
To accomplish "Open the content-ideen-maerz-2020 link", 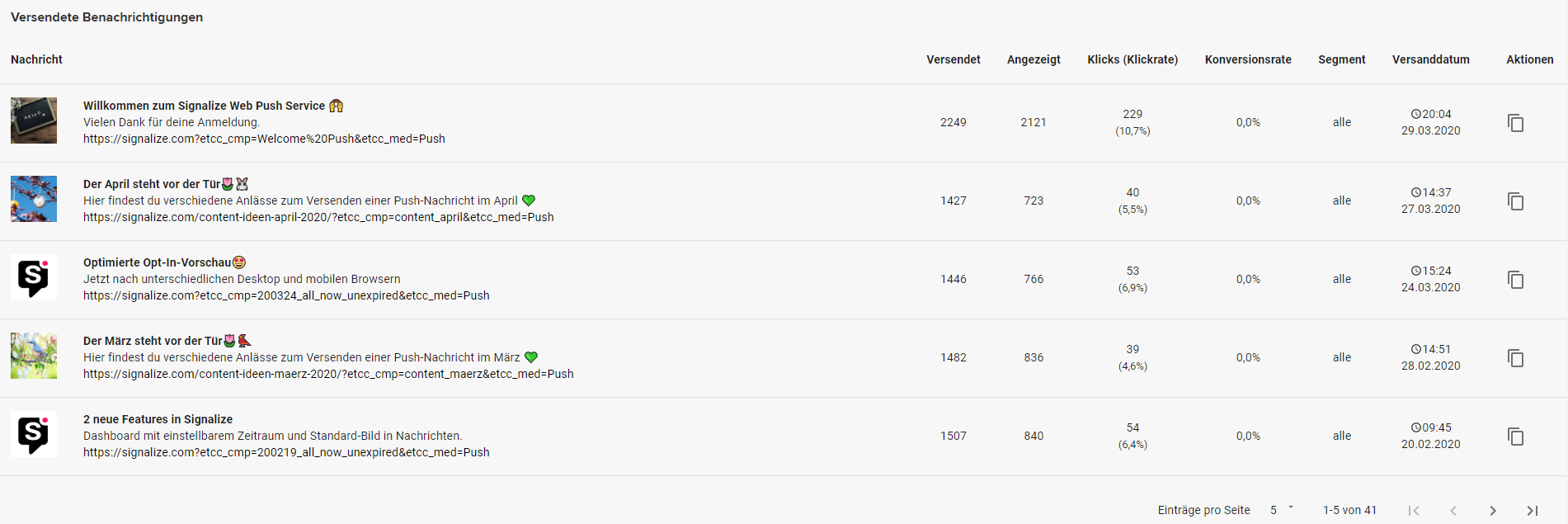I will [328, 374].
